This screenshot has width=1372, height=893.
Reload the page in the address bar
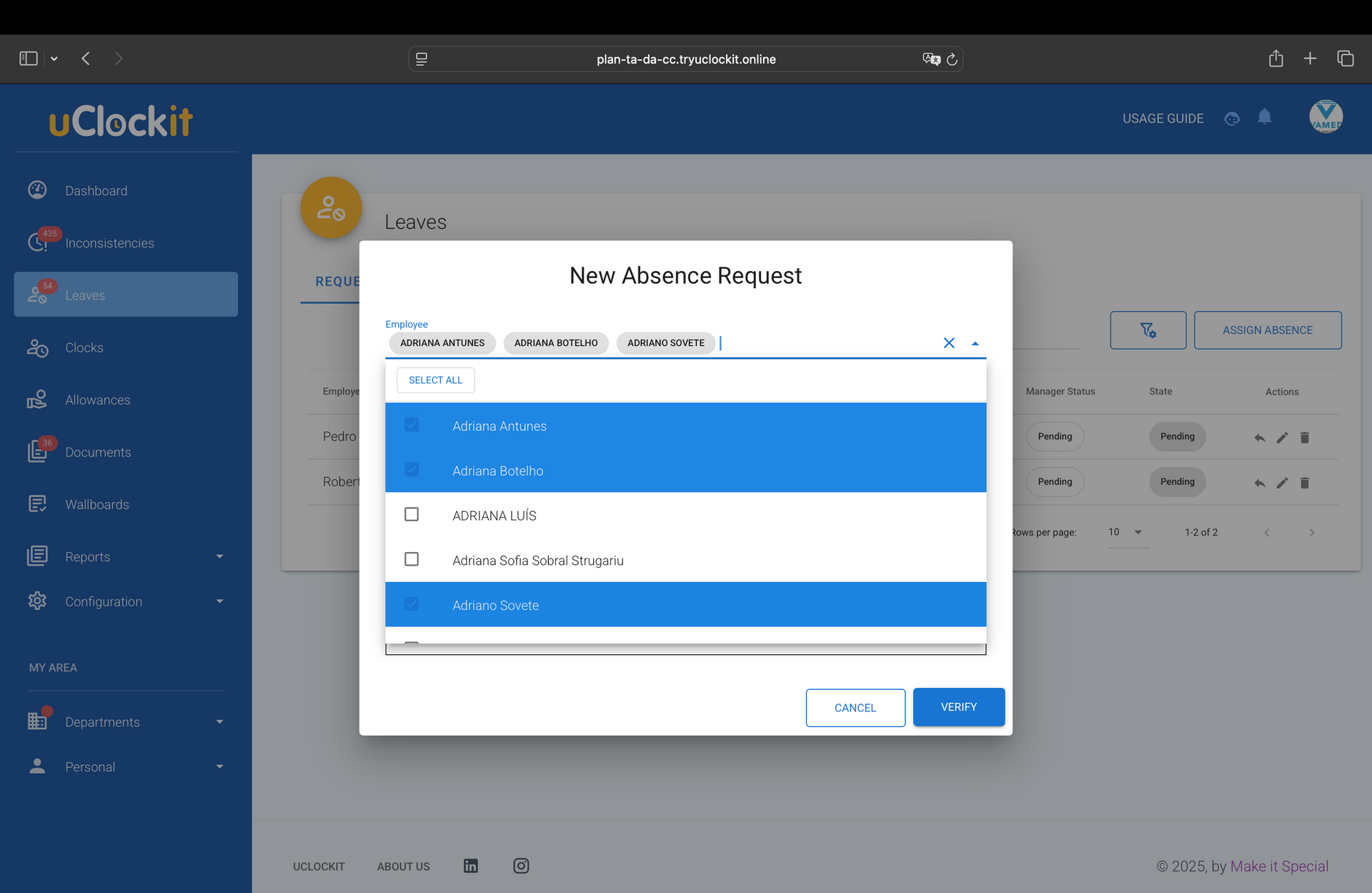tap(952, 59)
